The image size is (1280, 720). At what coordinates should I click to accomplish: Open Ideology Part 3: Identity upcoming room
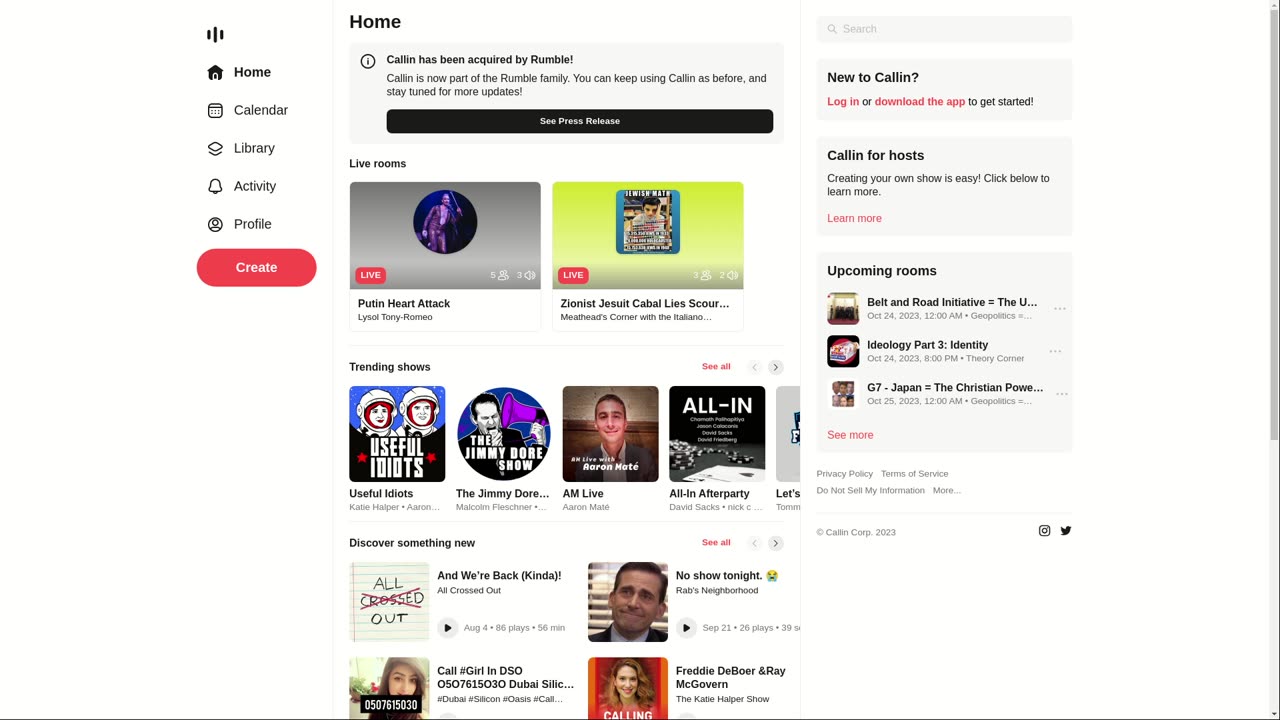tap(927, 345)
